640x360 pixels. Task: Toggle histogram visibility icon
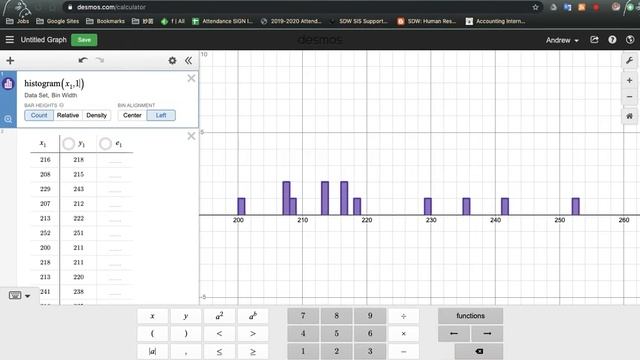coord(8,84)
